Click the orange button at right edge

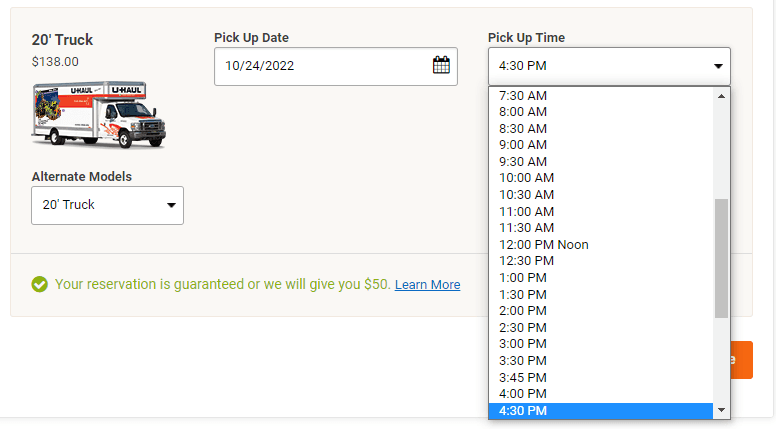pos(742,360)
